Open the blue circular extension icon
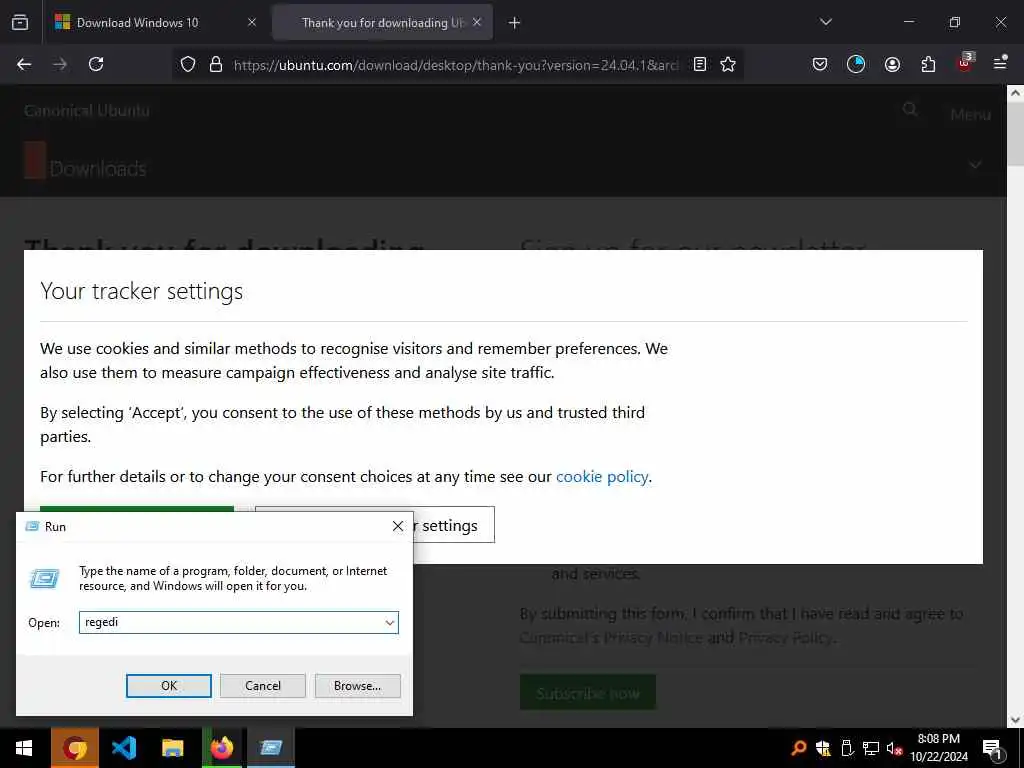The height and width of the screenshot is (768, 1024). pos(856,64)
